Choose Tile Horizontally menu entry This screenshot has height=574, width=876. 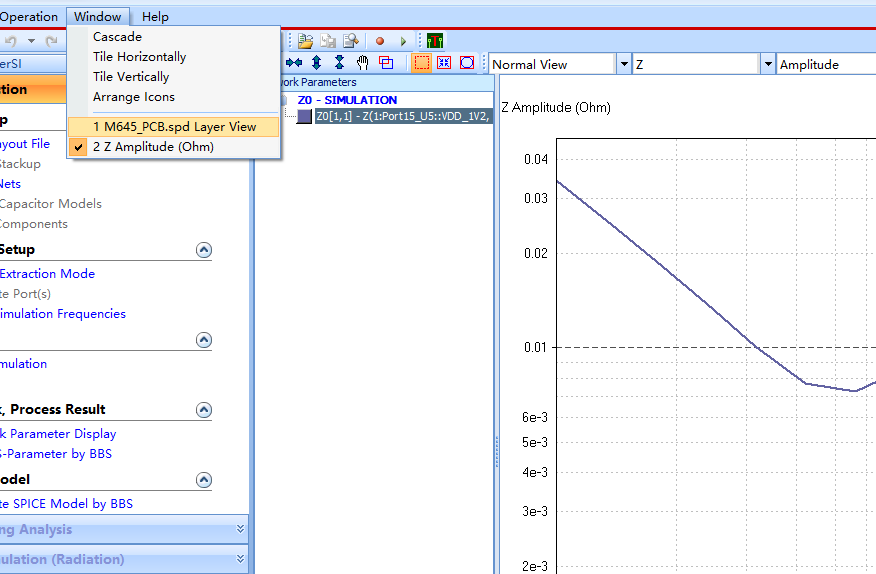click(173, 56)
